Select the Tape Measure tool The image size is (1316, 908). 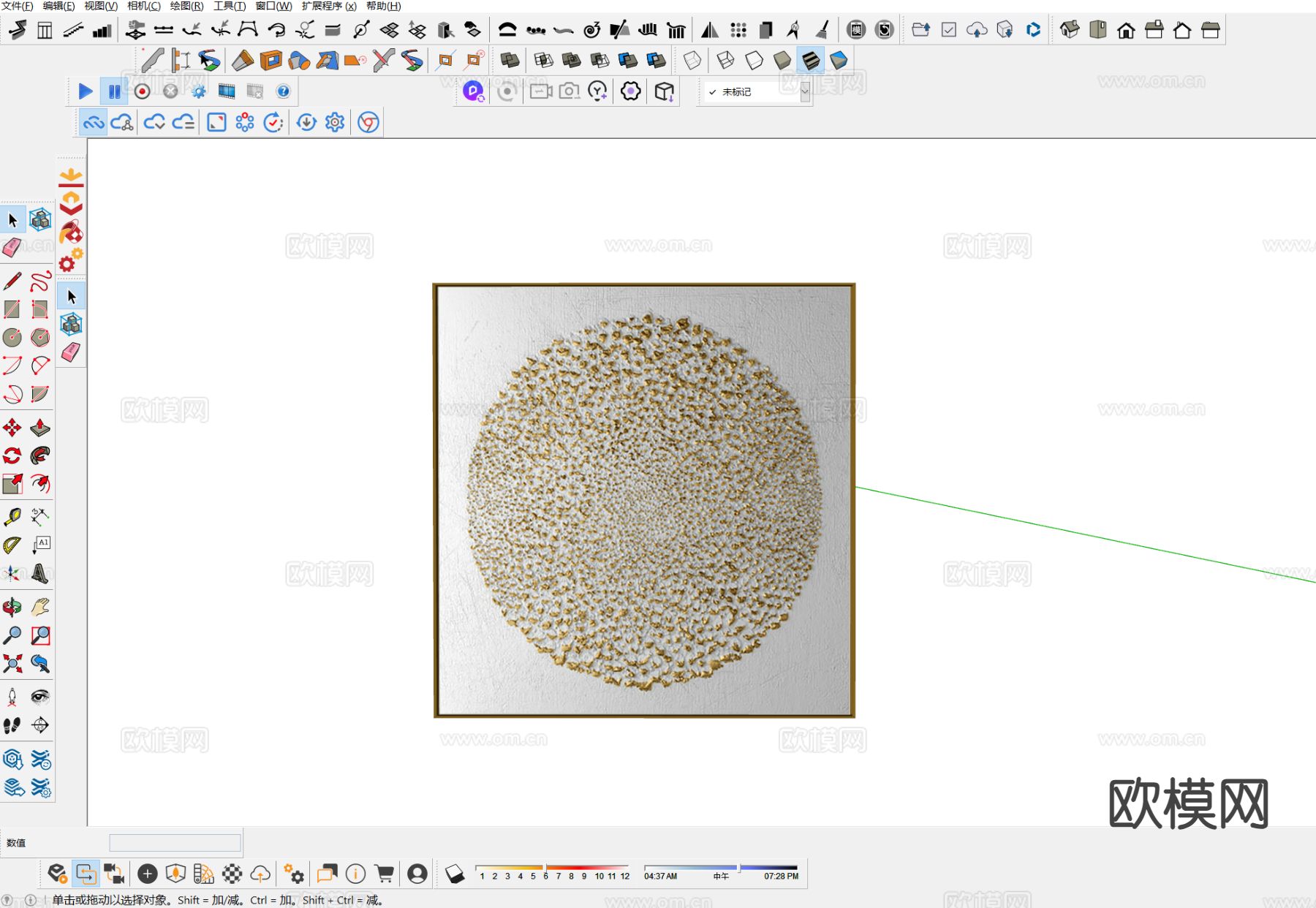[12, 517]
